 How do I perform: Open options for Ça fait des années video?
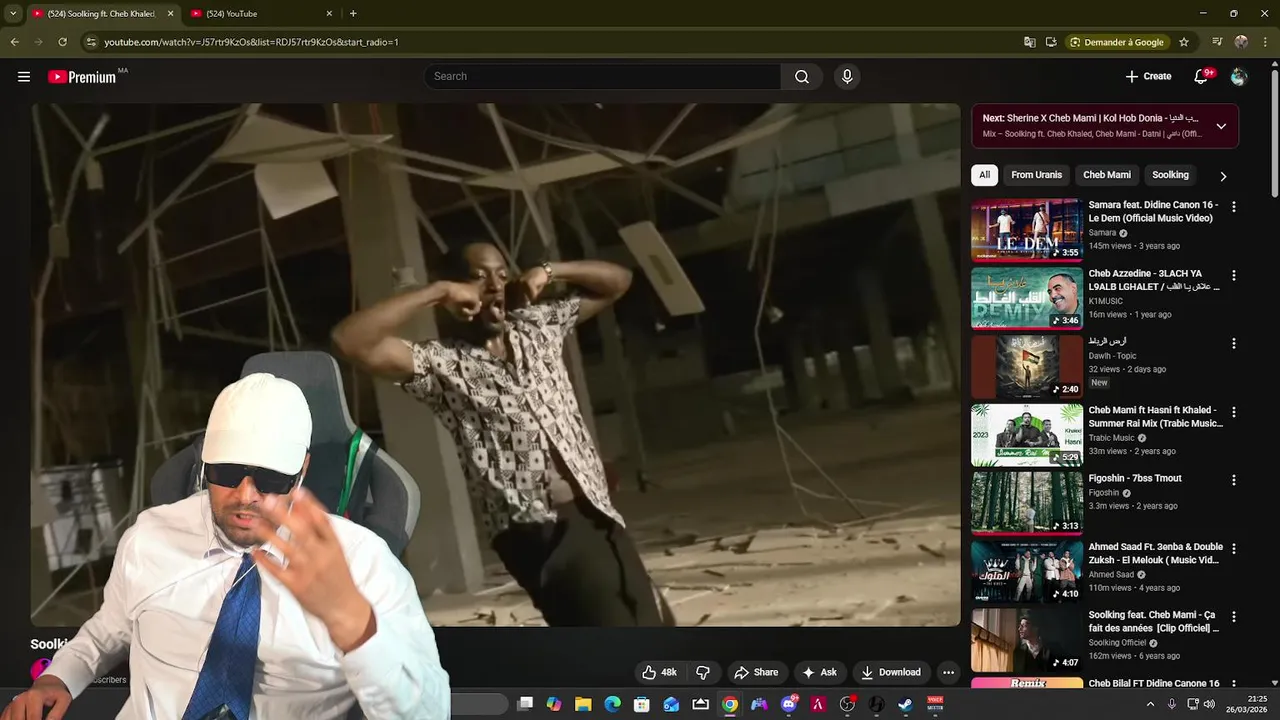[x=1233, y=617]
